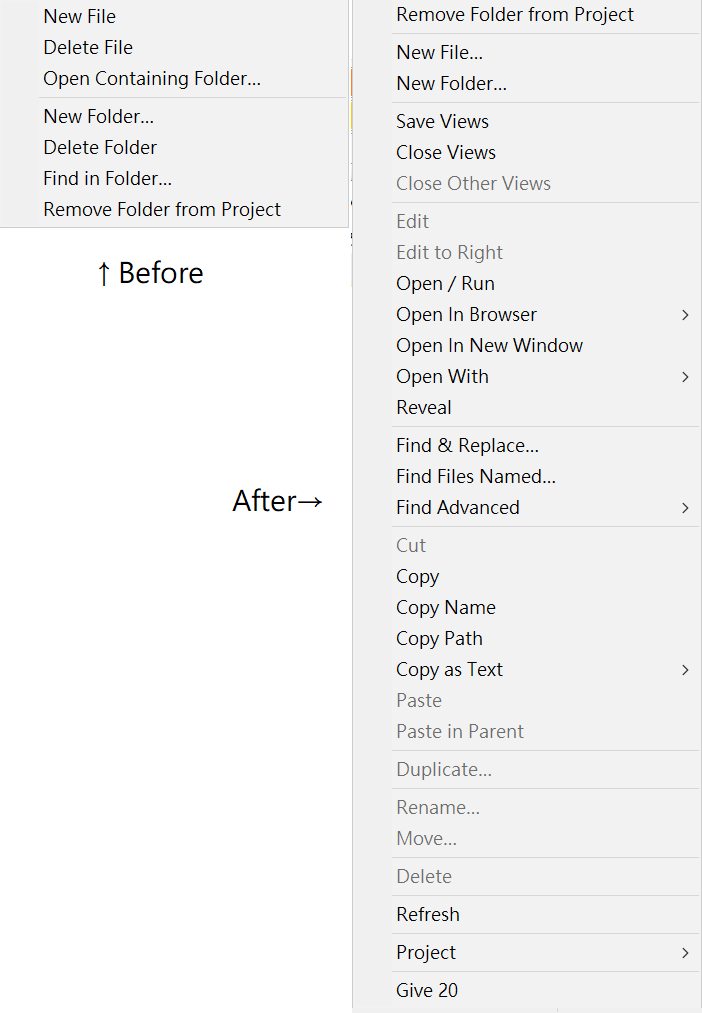Select the Close Views menu entry

tap(446, 153)
